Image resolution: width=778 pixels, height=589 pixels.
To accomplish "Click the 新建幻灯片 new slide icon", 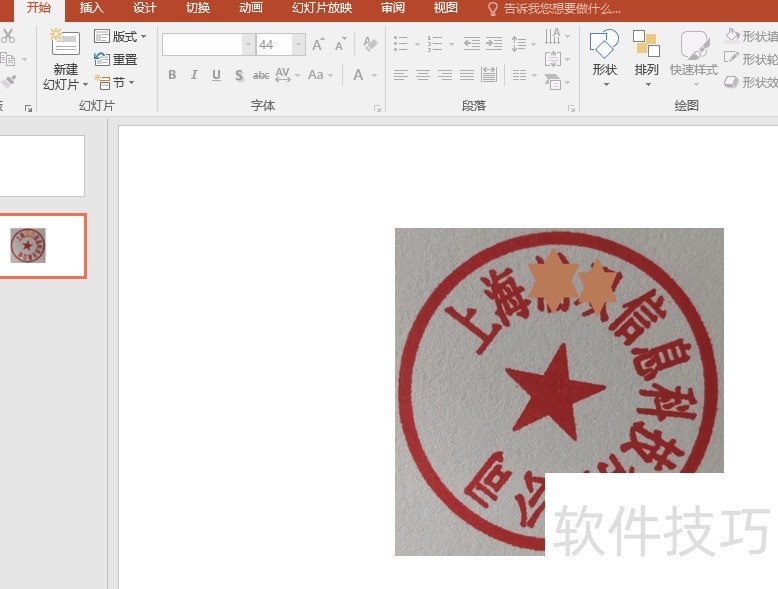I will pyautogui.click(x=65, y=43).
